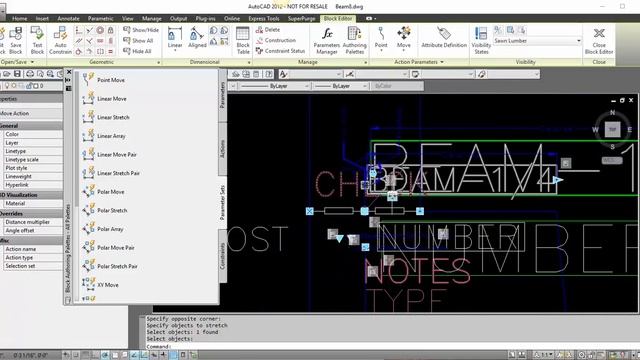Select the Linear dimensional constraint
Image resolution: width=640 pixels, height=360 pixels.
(x=175, y=38)
